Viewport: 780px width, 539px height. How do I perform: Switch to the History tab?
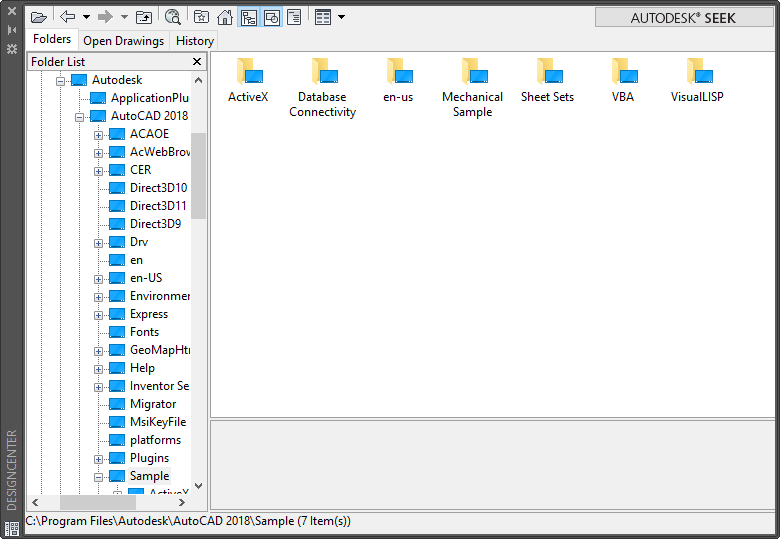tap(194, 41)
